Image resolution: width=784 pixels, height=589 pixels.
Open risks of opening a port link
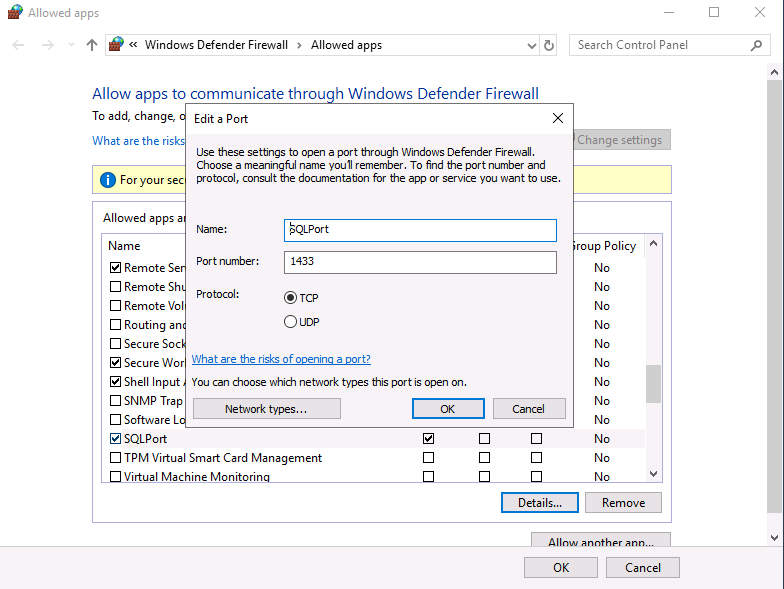click(281, 359)
